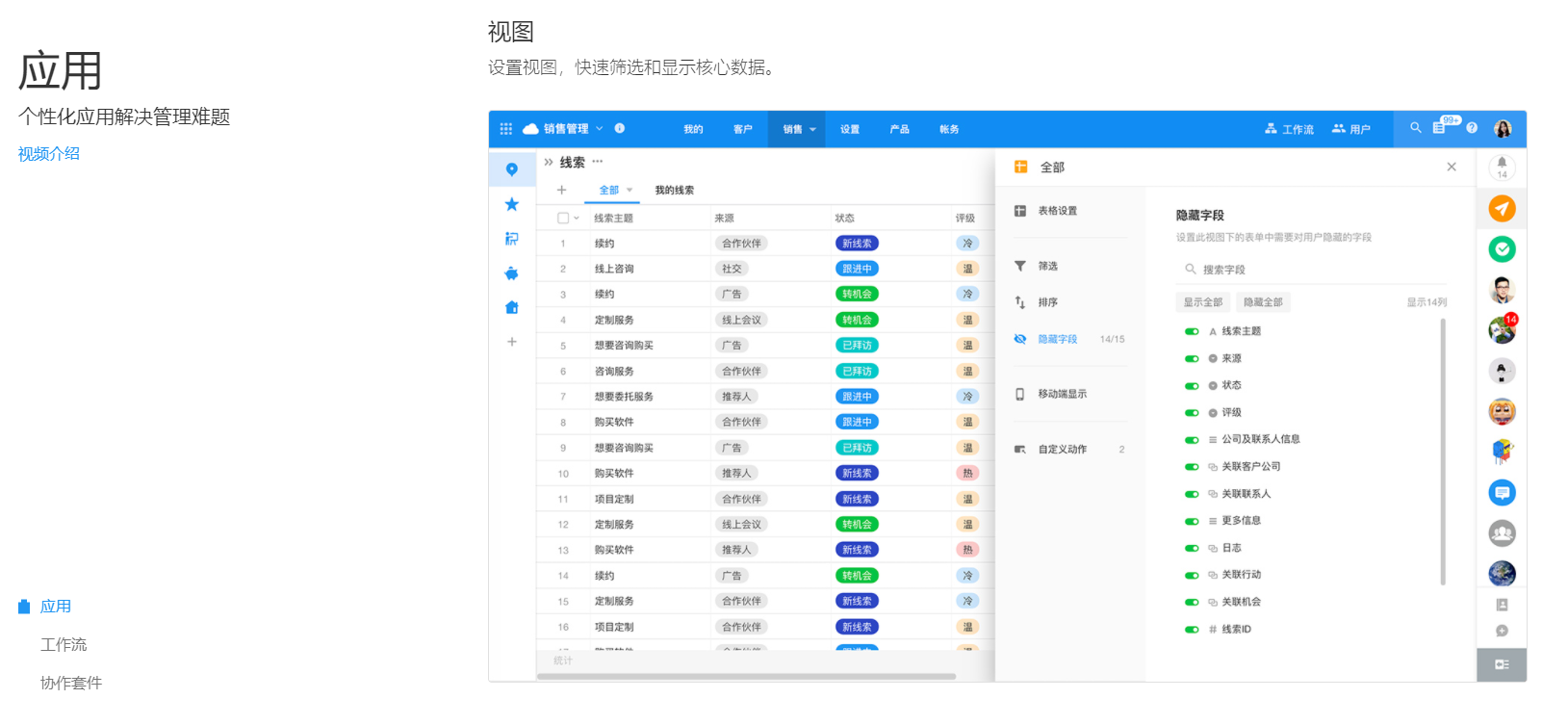Viewport: 1568px width, 725px height.
Task: Open the star sidebar icon
Action: point(512,204)
